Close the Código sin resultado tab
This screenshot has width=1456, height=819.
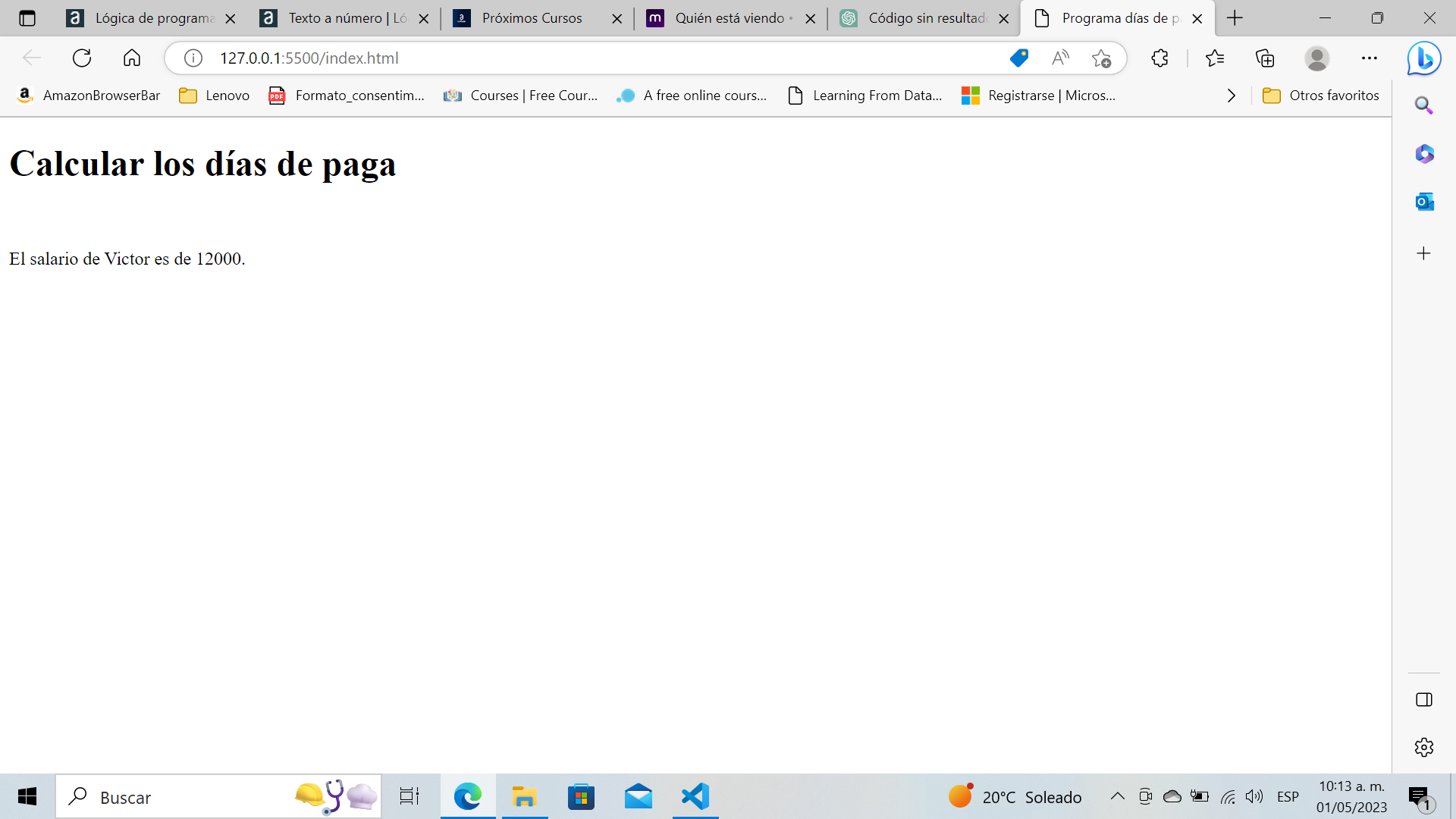(1004, 19)
